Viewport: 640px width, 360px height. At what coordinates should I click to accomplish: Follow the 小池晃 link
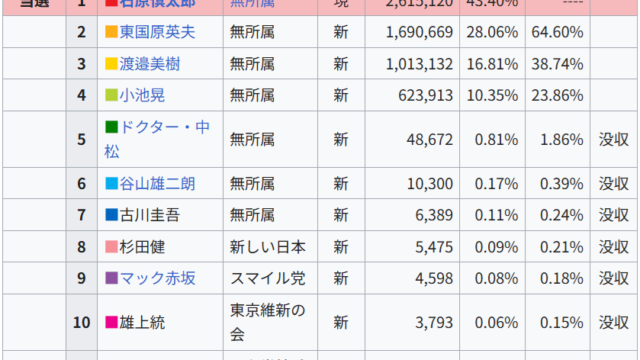click(142, 95)
